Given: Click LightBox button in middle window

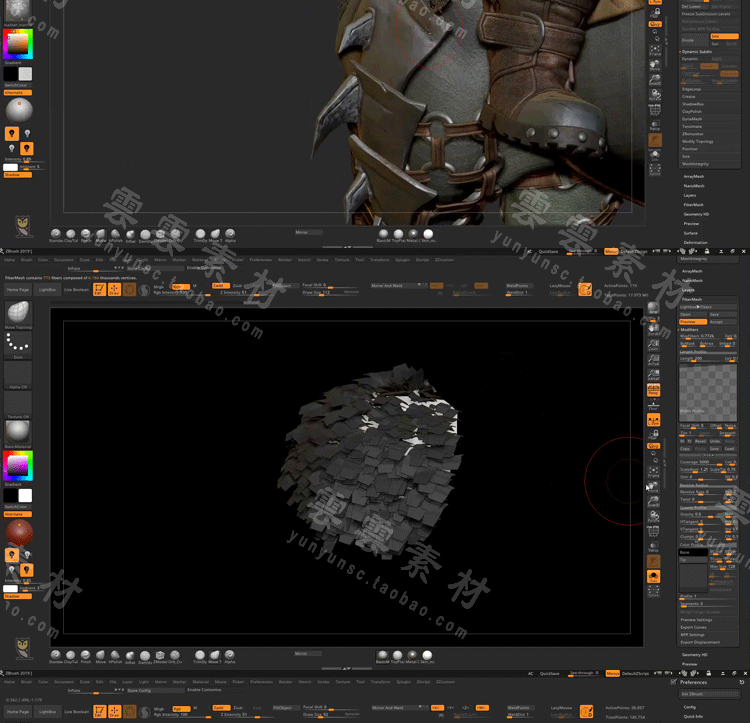Looking at the screenshot, I should click(x=47, y=289).
